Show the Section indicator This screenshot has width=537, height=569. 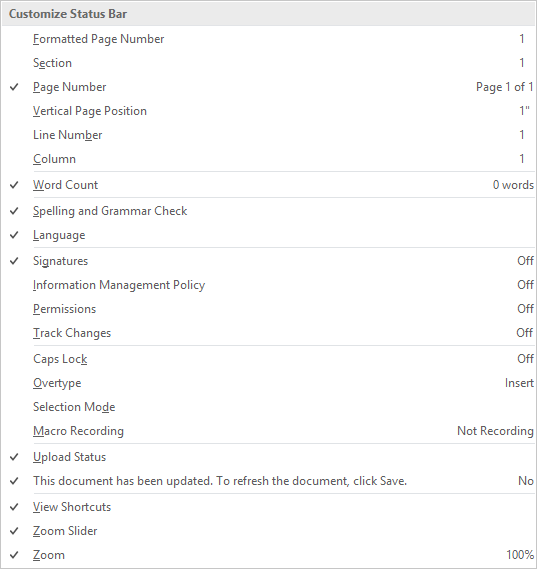(268, 63)
